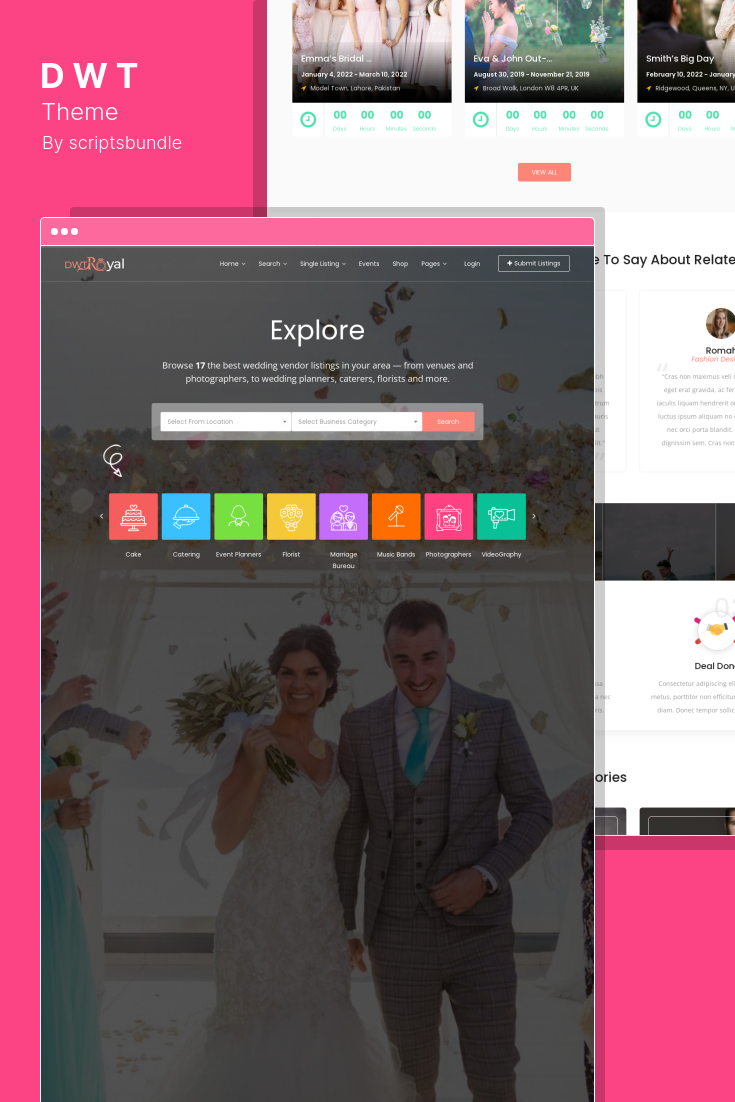The width and height of the screenshot is (735, 1102).
Task: Click clock icon under Eva & John event
Action: 481,119
